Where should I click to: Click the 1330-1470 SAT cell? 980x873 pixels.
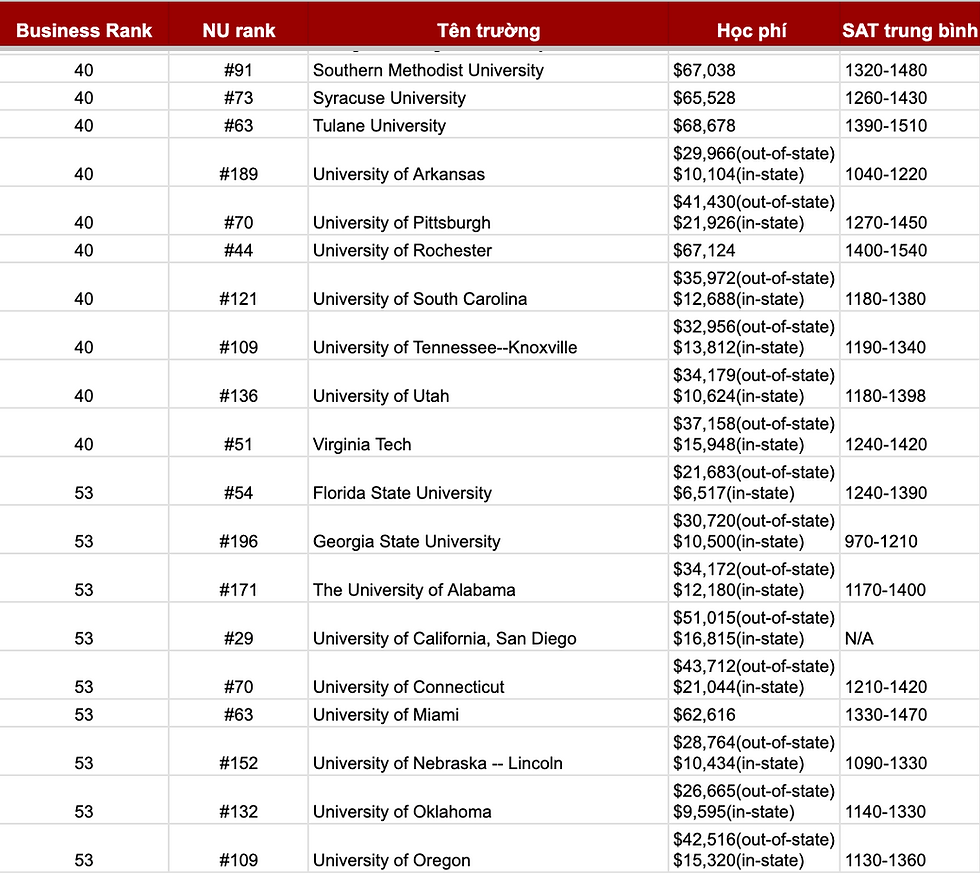910,714
